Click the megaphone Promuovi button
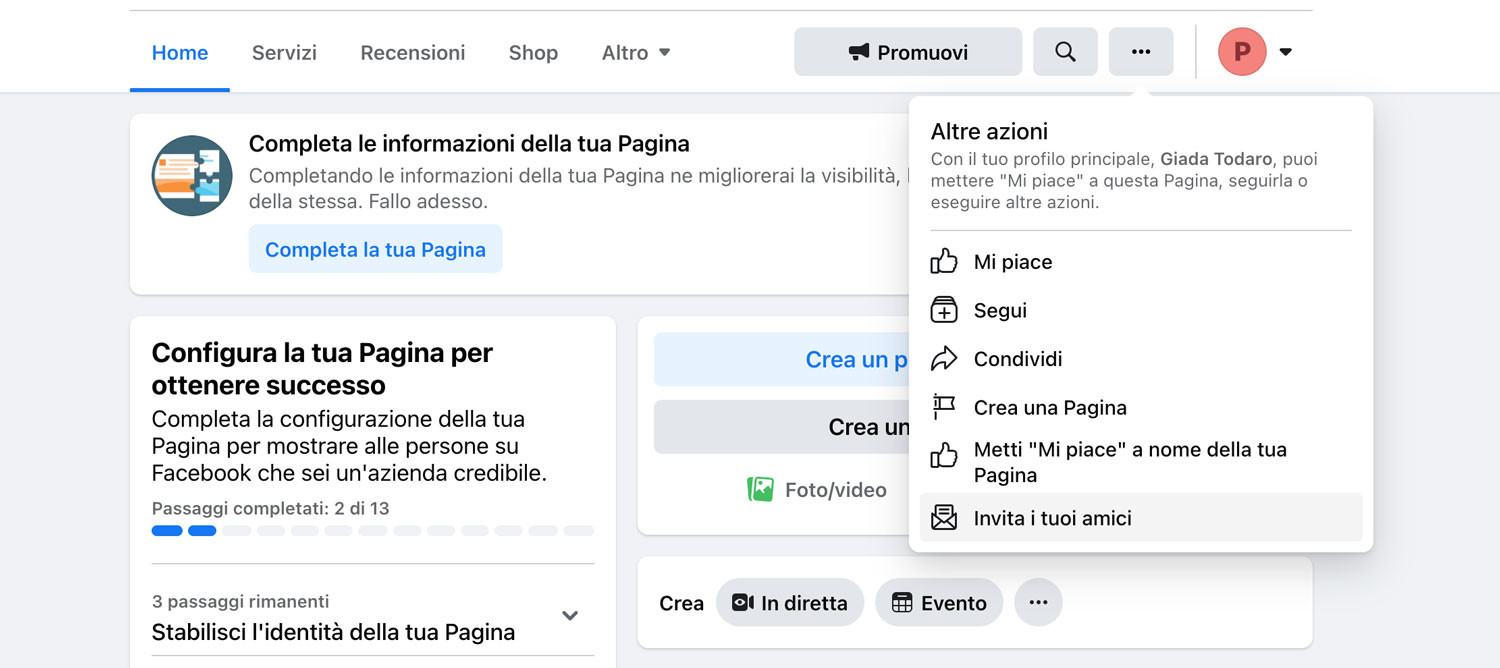 click(908, 52)
